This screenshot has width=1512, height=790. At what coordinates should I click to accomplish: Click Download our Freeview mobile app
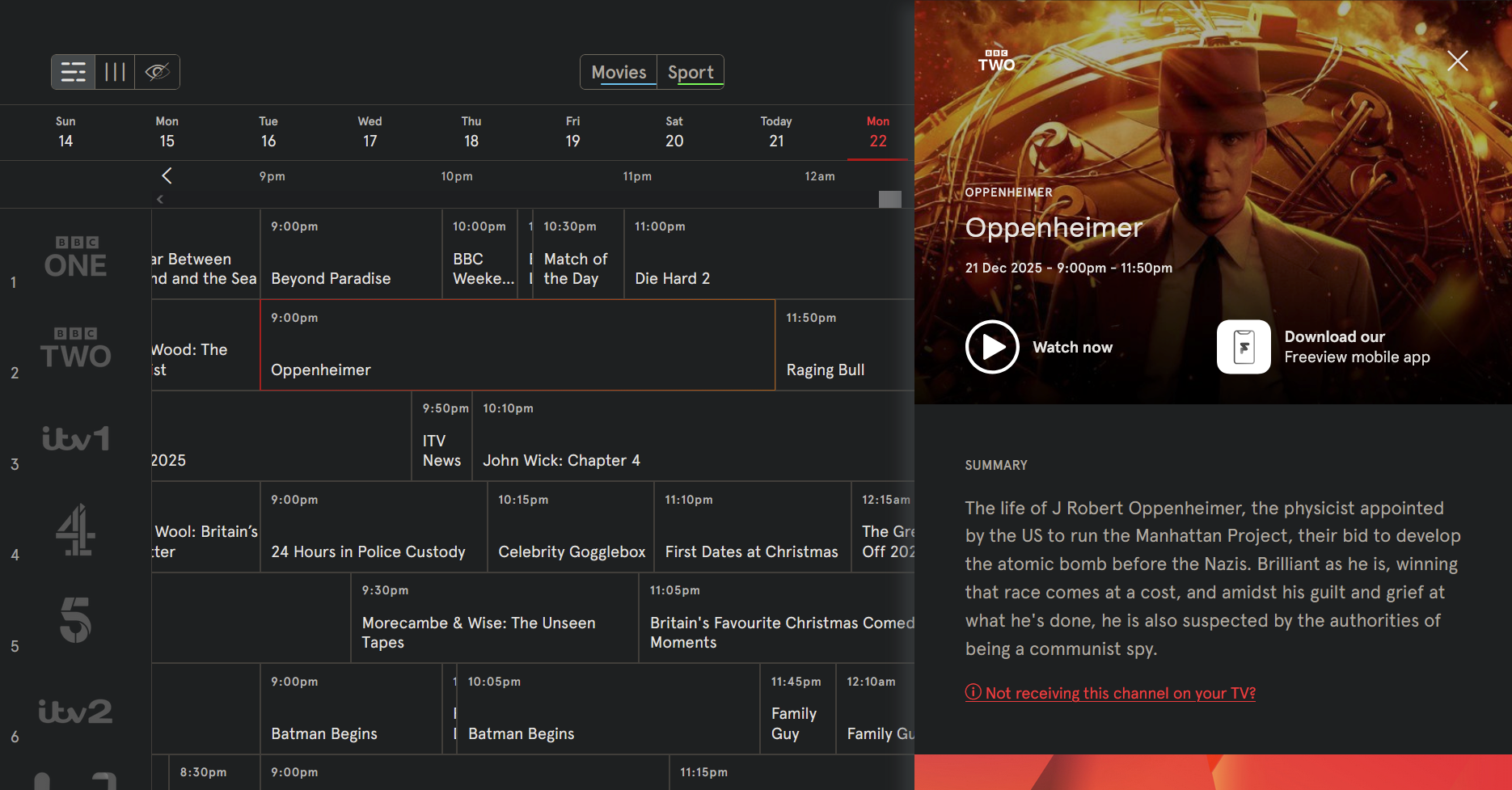(1357, 347)
